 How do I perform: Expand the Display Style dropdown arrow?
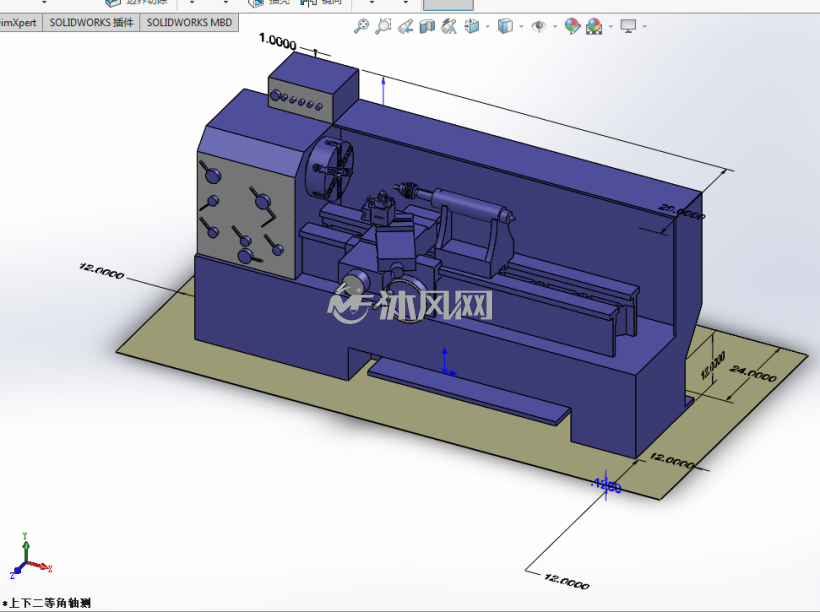click(521, 26)
